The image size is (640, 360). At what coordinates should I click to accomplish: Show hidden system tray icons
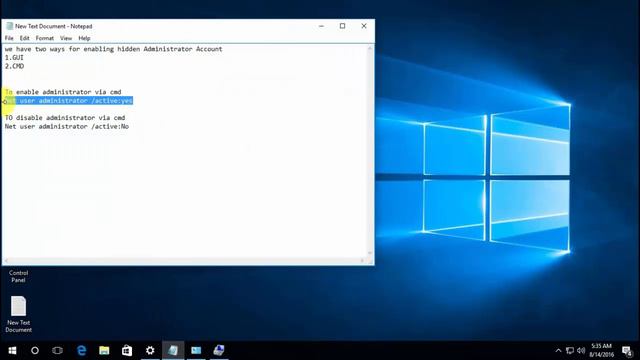coord(558,350)
